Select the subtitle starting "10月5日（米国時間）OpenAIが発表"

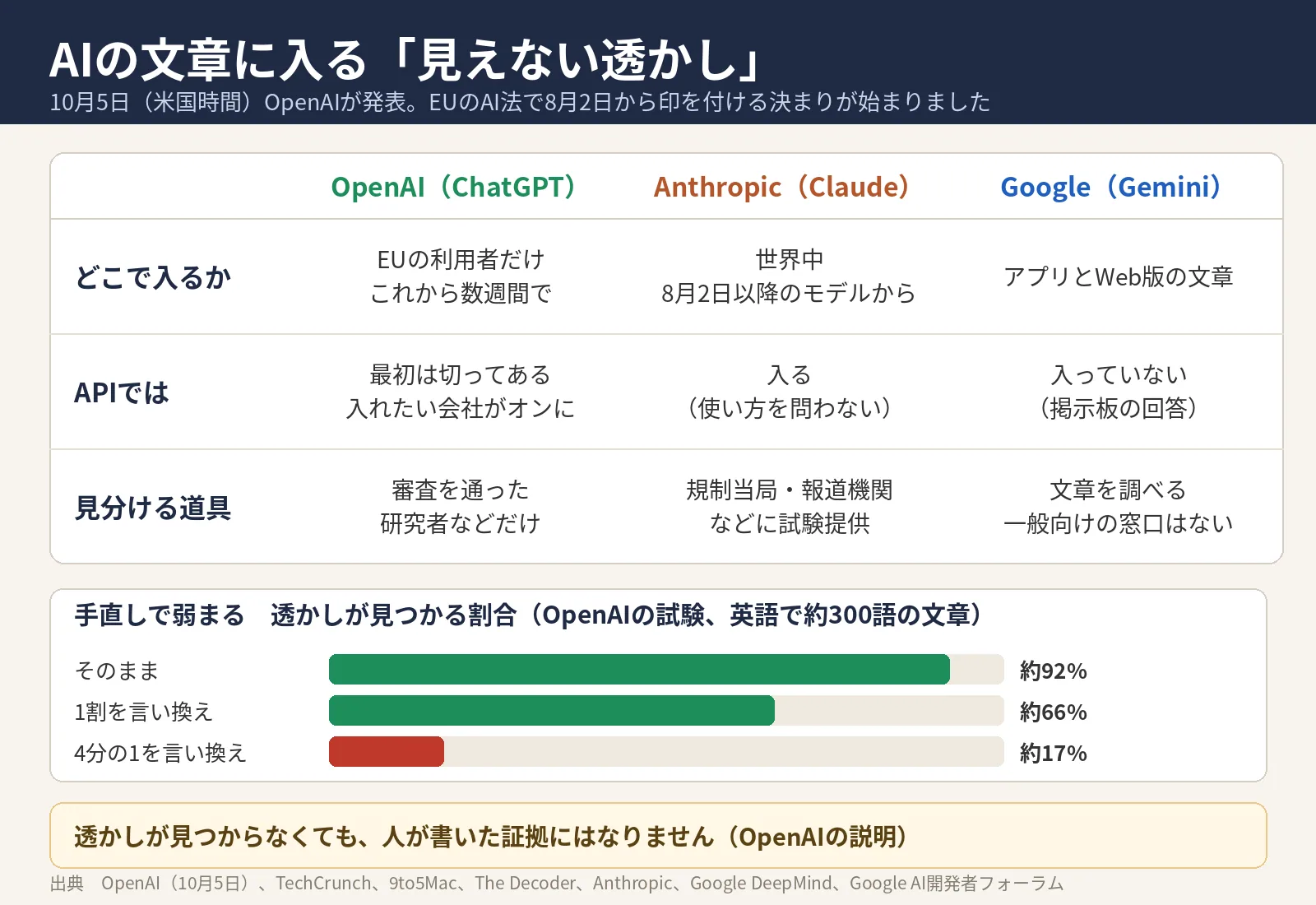pyautogui.click(x=520, y=102)
